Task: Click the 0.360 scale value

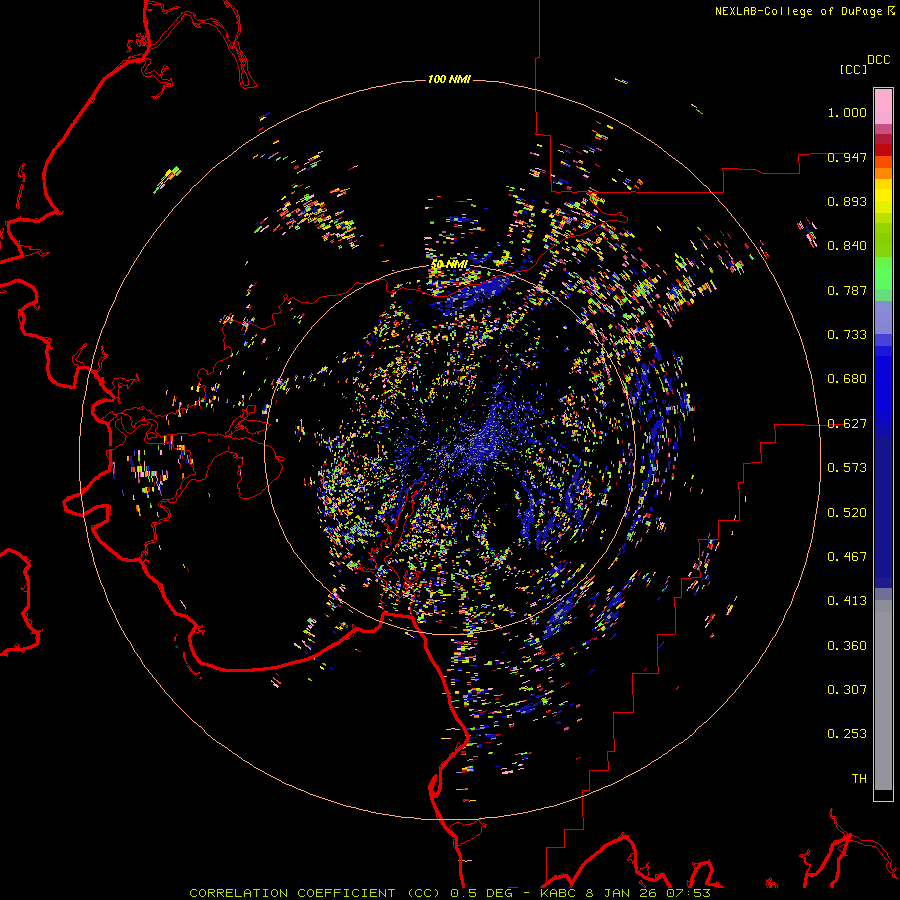Action: (847, 646)
